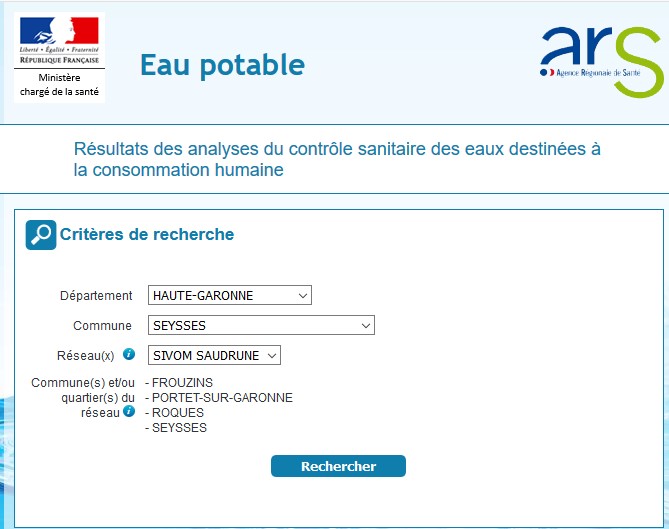Open the Réseau(x) dropdown showing SIVOM SAUDRUNE
The image size is (669, 529).
point(215,355)
